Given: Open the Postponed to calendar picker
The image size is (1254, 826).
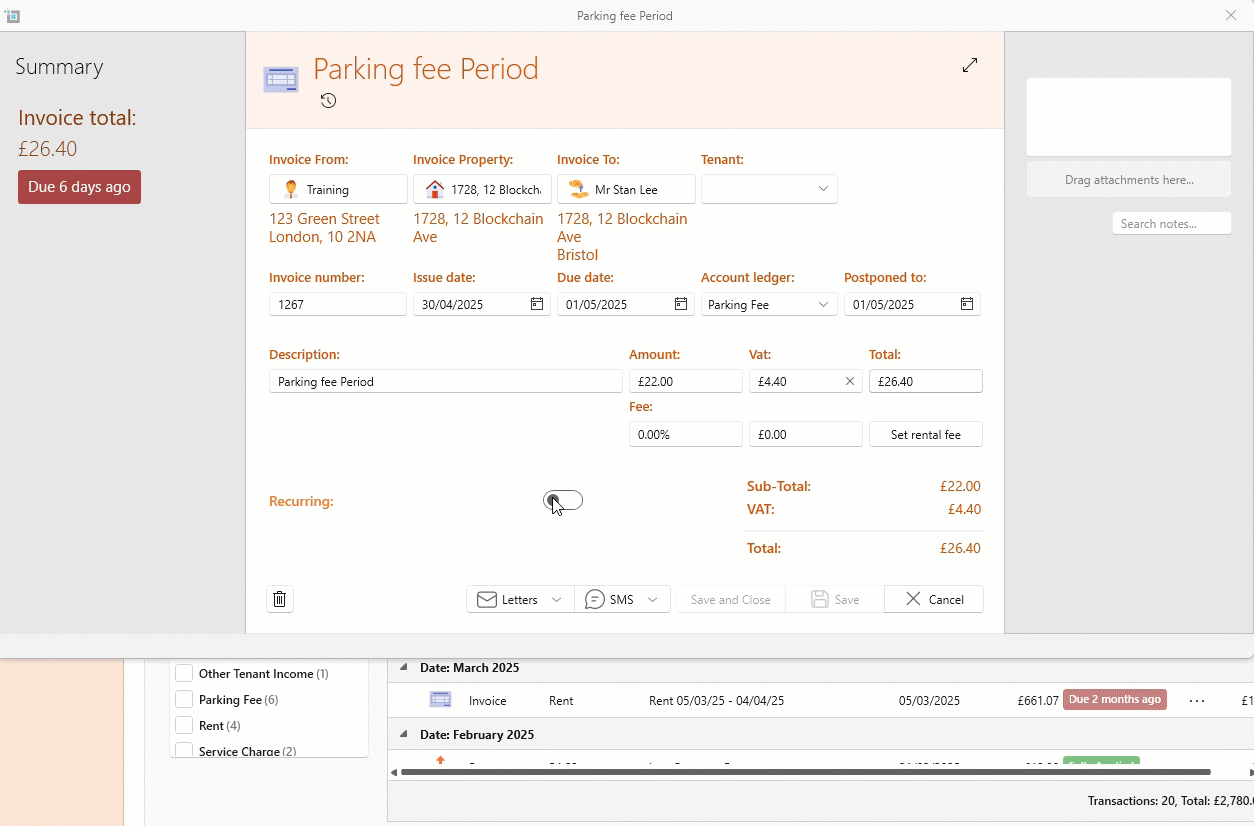Looking at the screenshot, I should tap(967, 304).
